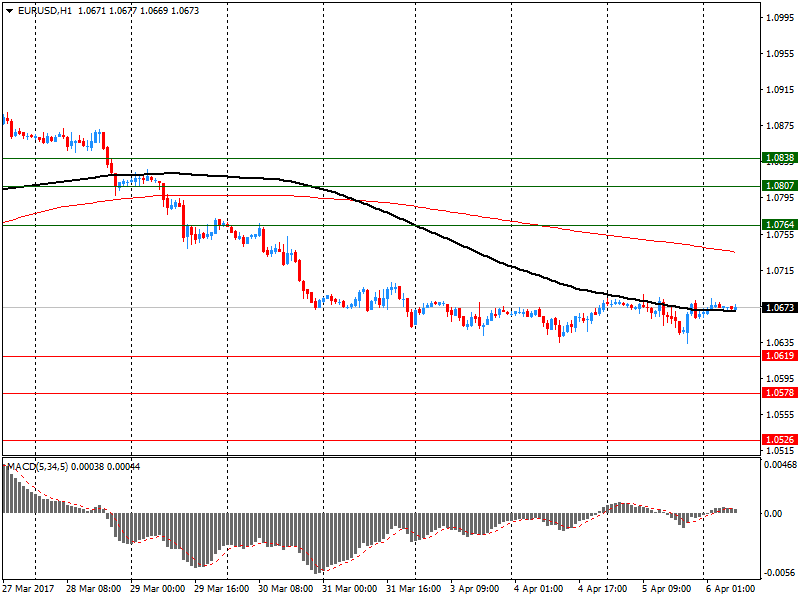Click the 29 Mar 00:00 time label
The height and width of the screenshot is (600, 800).
click(x=157, y=589)
